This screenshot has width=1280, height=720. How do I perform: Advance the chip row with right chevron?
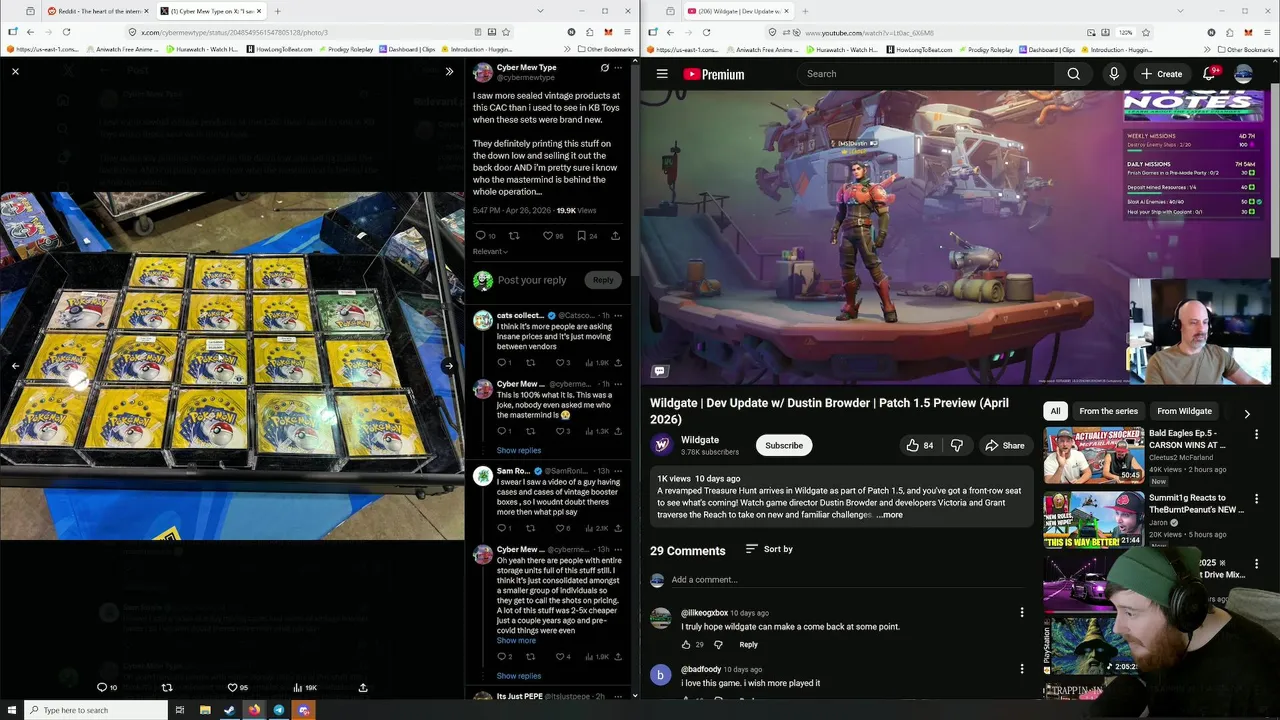coord(1247,413)
